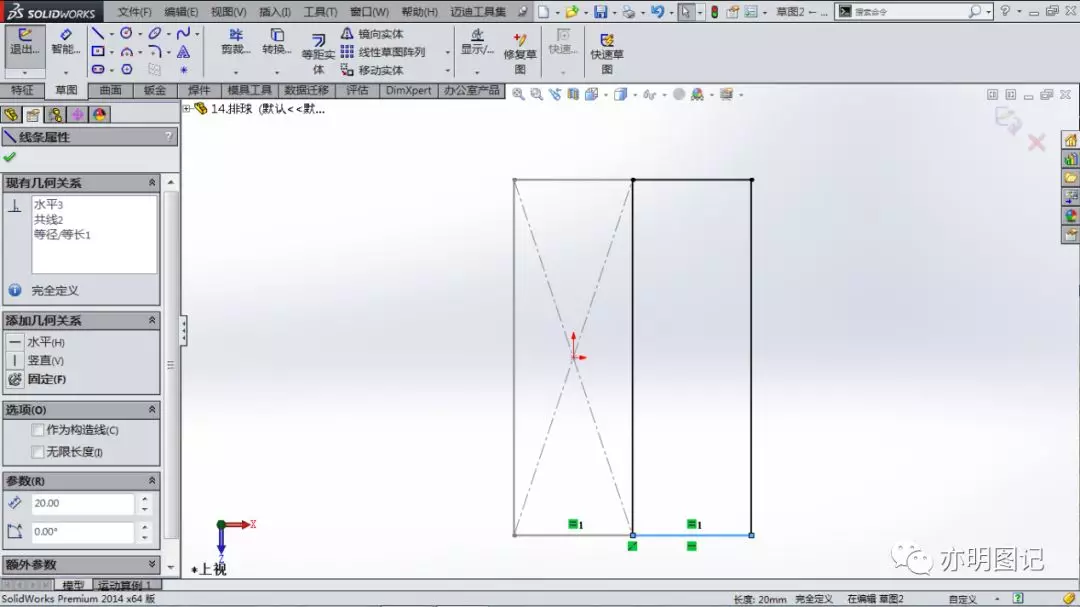Click the angle field showing 0.00°
Screen dimensions: 1080x607
pos(82,532)
